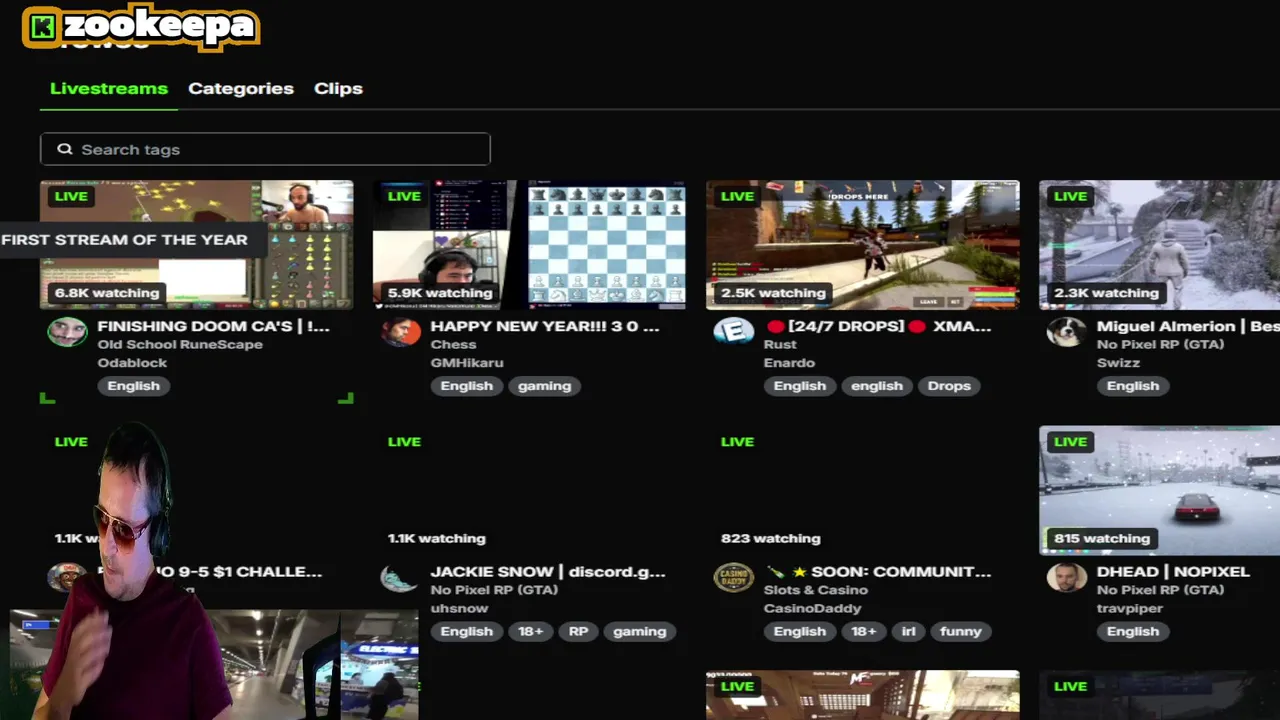
Task: Open the Old School RuneScape stream thumbnail
Action: coord(196,244)
